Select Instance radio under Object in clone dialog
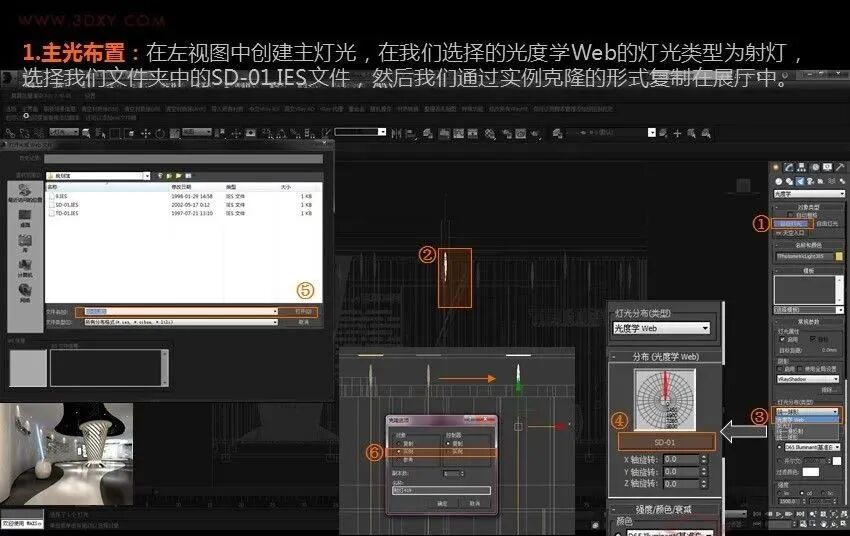The width and height of the screenshot is (850, 536). (400, 451)
